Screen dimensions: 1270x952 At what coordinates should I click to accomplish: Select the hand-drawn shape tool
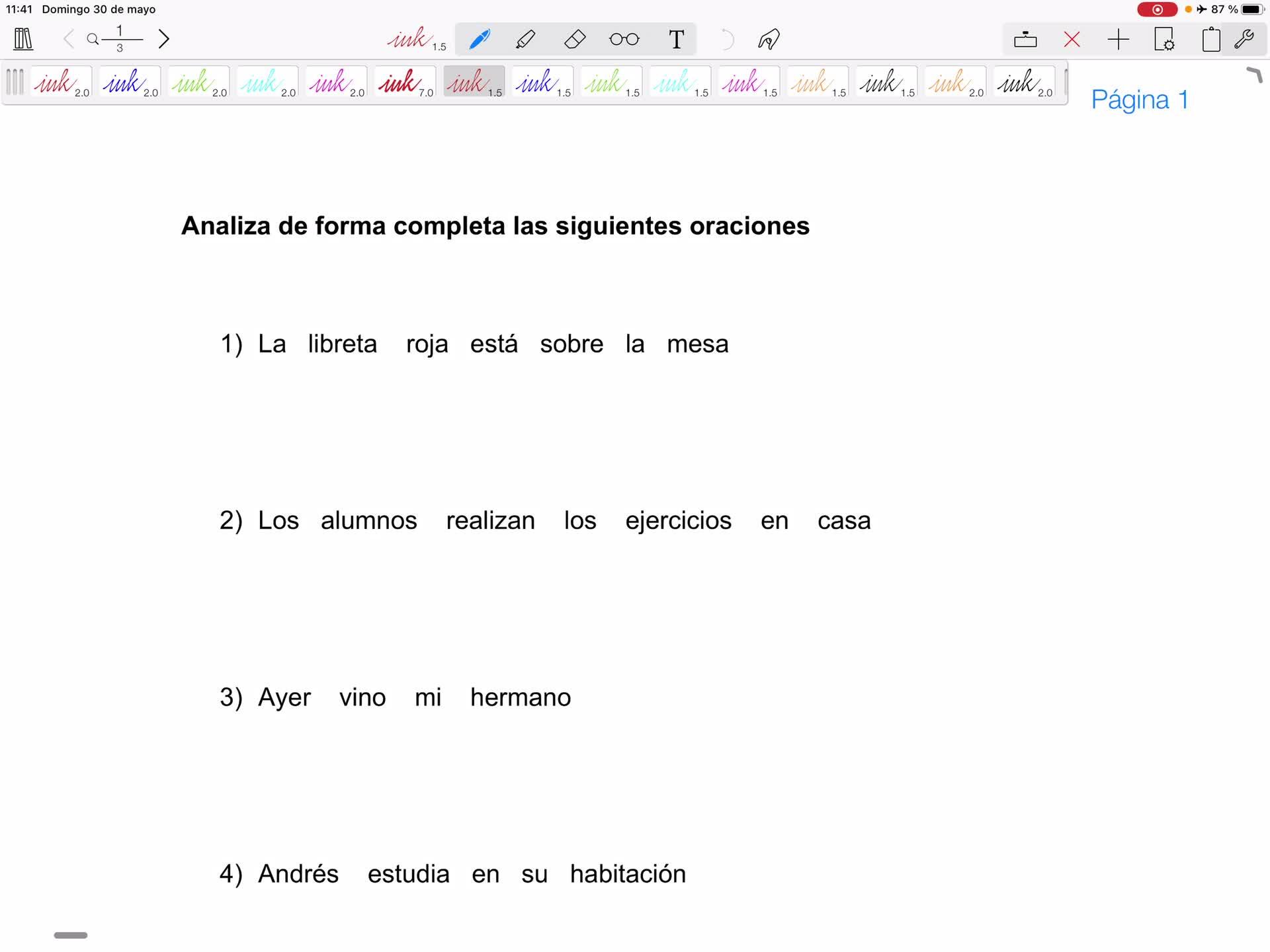click(769, 39)
